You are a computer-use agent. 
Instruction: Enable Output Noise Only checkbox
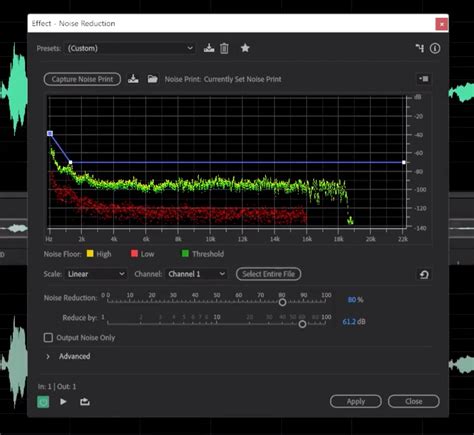pos(48,338)
